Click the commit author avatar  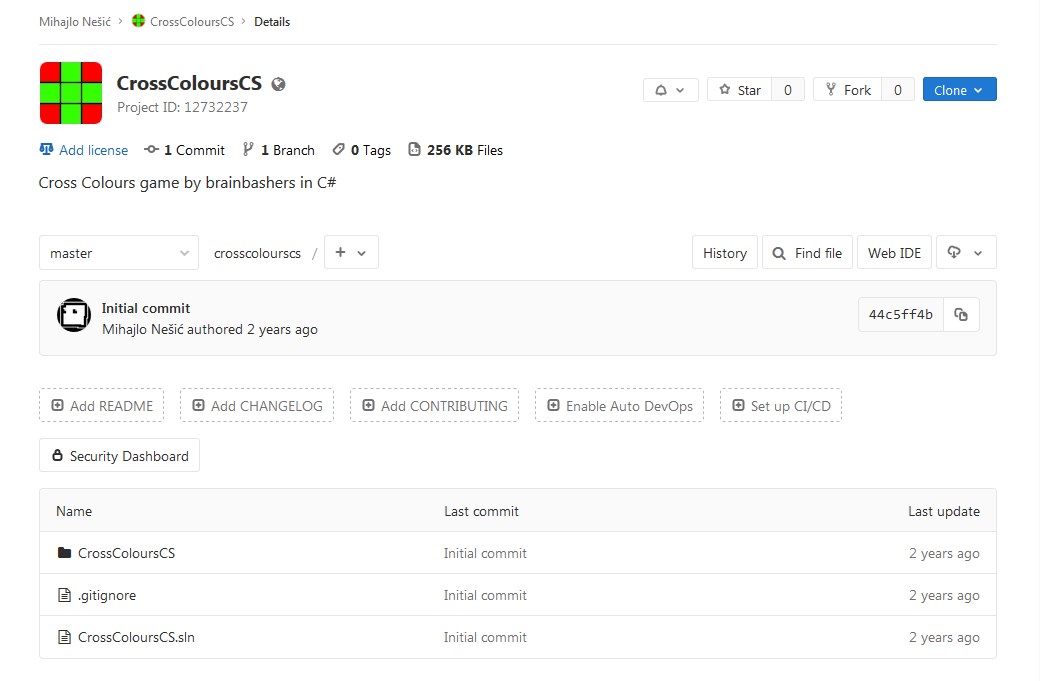(x=74, y=316)
